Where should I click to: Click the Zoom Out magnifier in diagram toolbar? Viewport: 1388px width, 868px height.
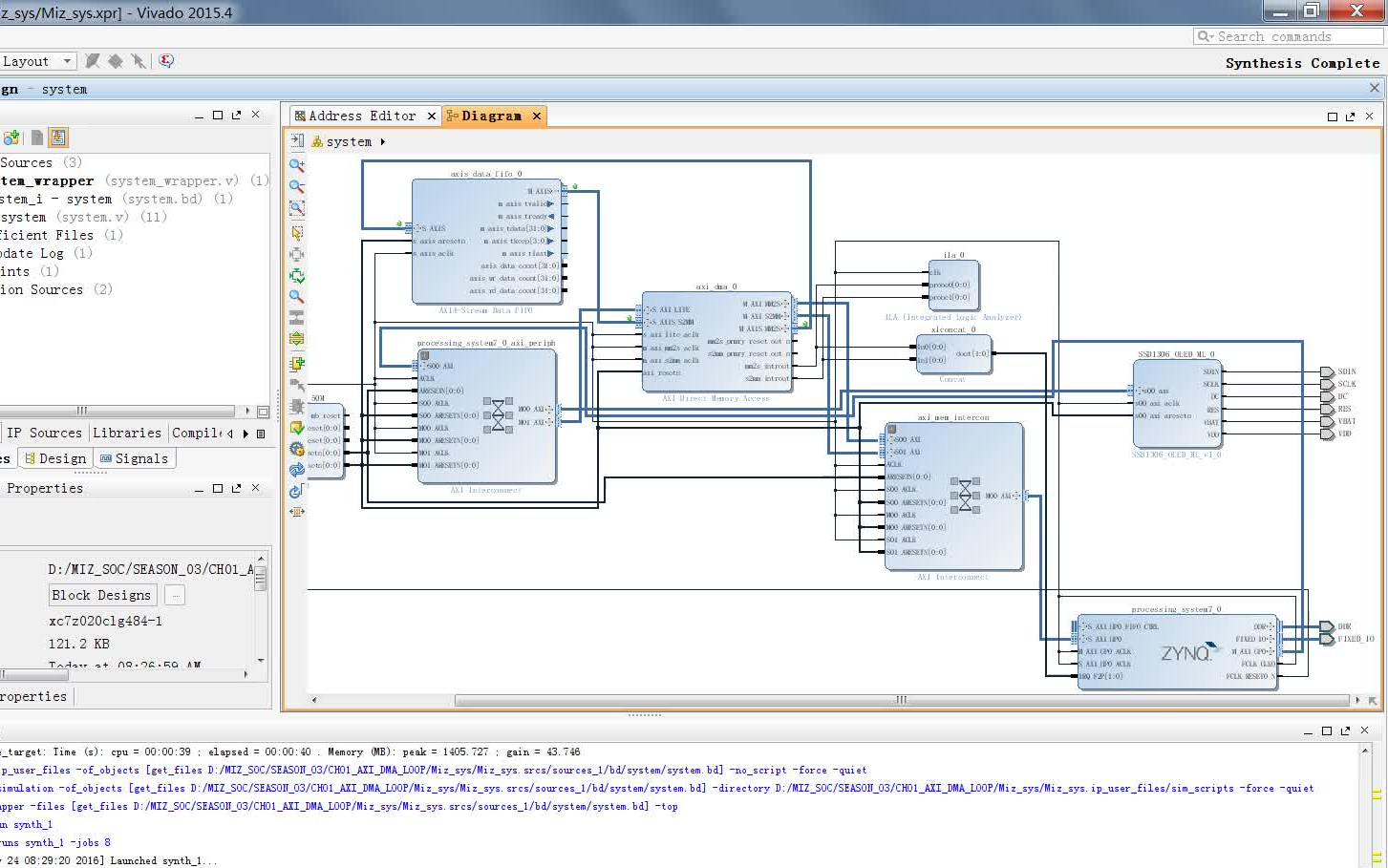(x=297, y=186)
